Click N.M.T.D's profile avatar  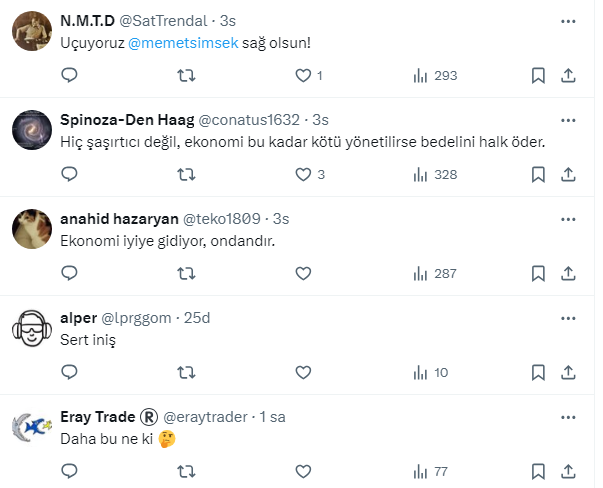tap(32, 33)
